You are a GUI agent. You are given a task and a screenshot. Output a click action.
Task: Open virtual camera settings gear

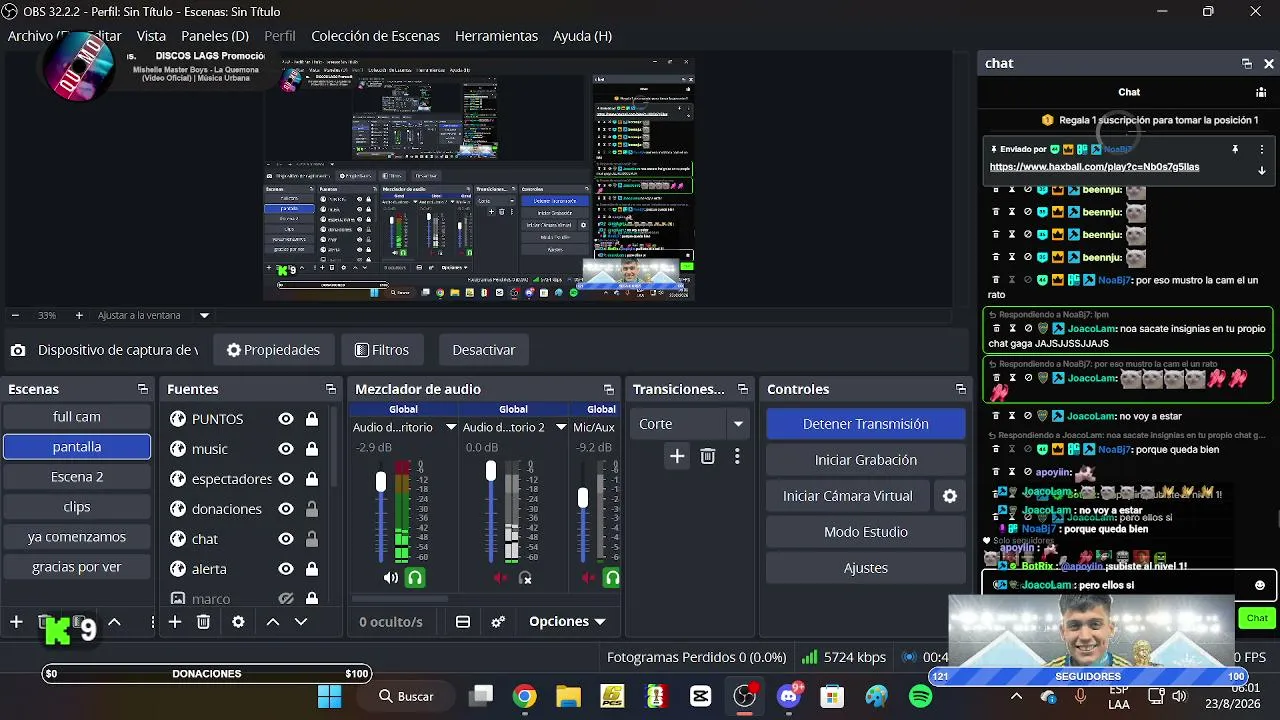[950, 496]
